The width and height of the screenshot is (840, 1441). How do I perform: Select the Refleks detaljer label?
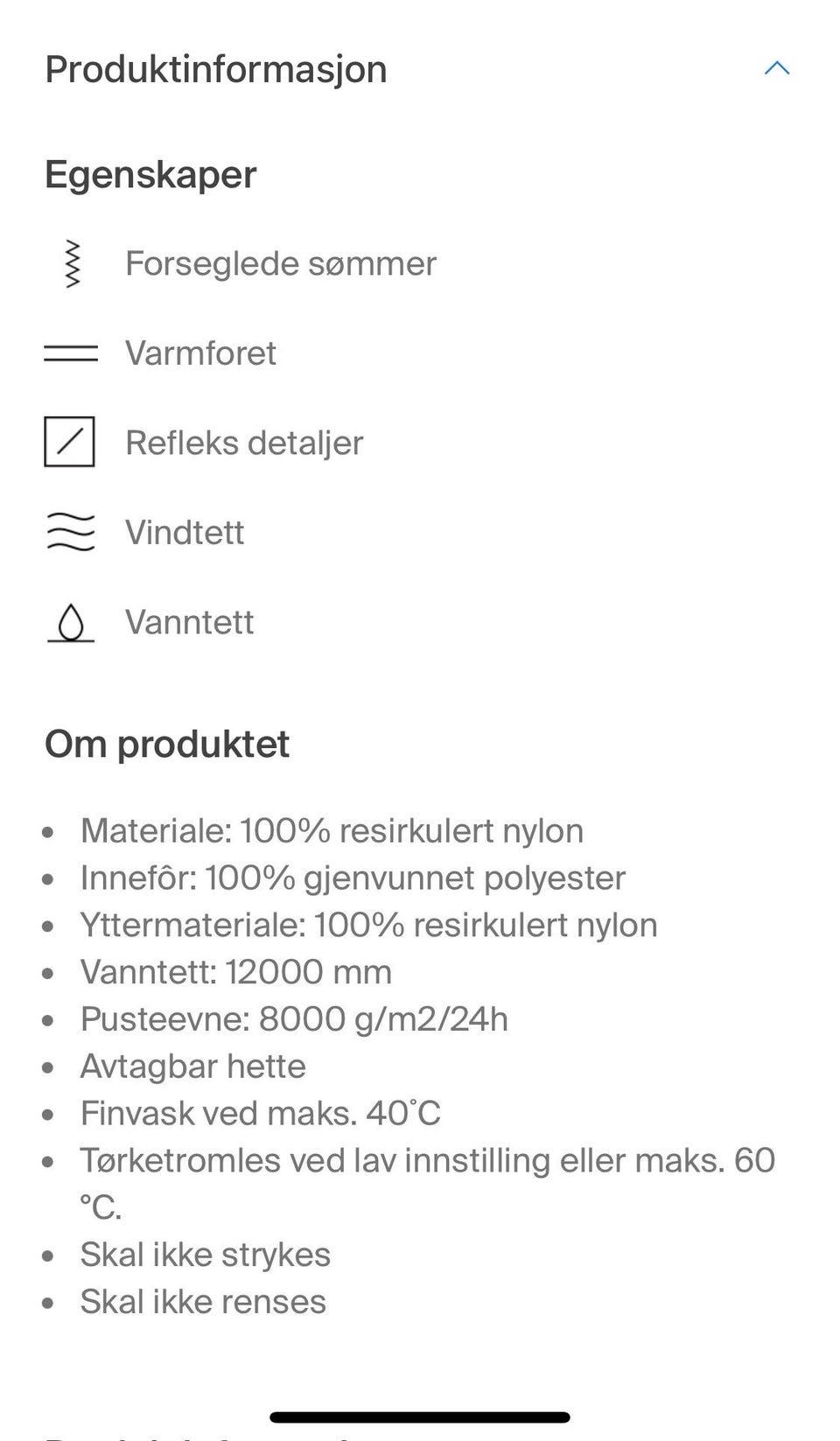(x=244, y=442)
